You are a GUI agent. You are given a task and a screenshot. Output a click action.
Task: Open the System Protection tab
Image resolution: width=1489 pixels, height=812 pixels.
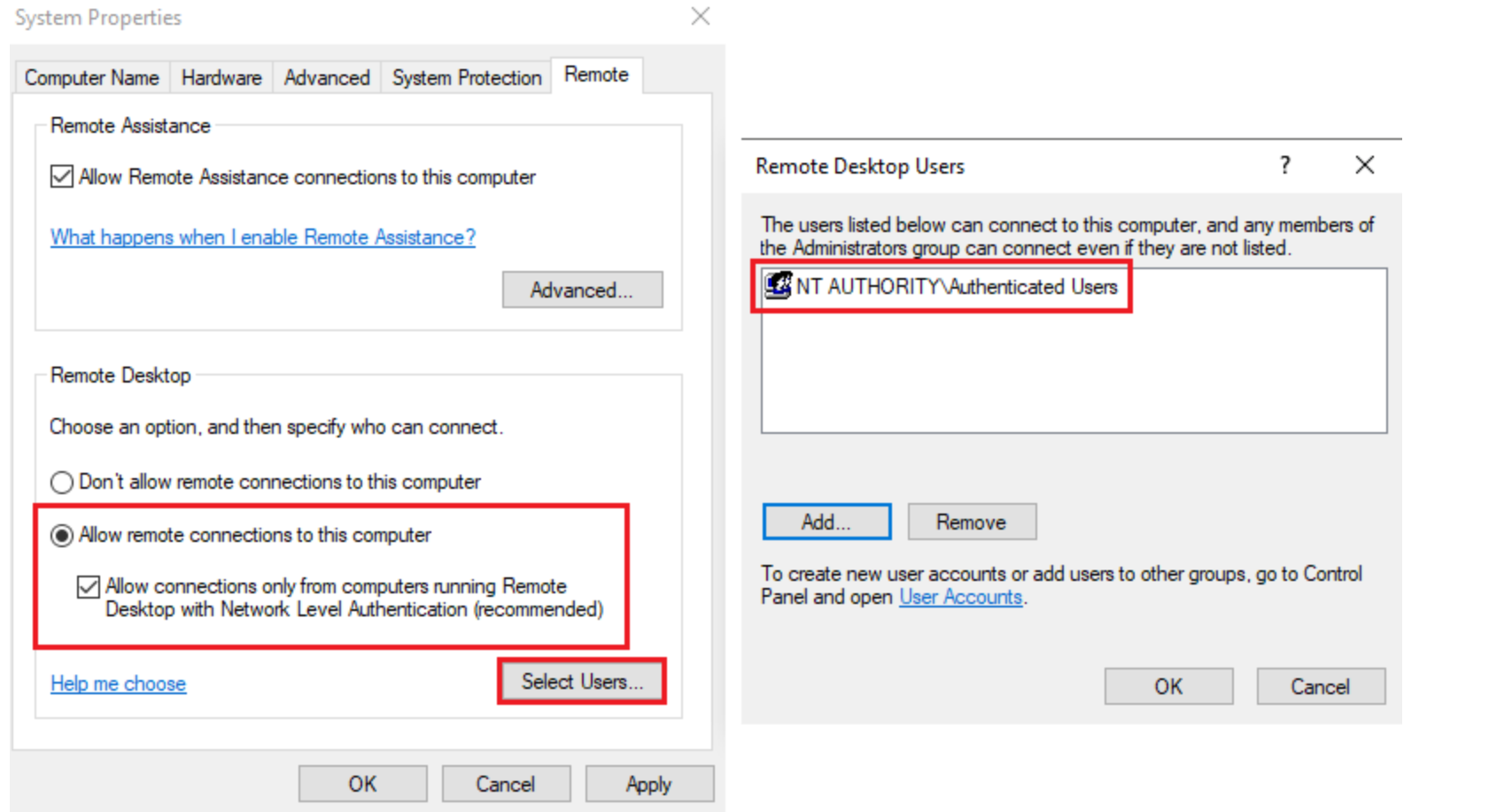466,77
